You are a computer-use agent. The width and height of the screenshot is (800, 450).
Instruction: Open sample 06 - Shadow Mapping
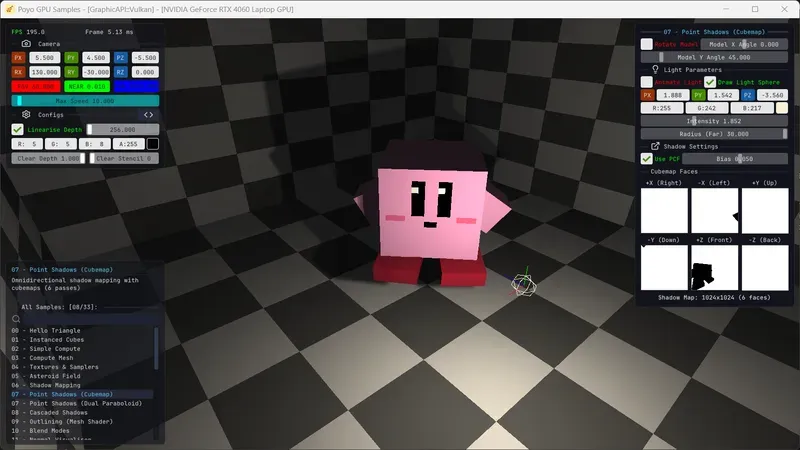point(82,385)
